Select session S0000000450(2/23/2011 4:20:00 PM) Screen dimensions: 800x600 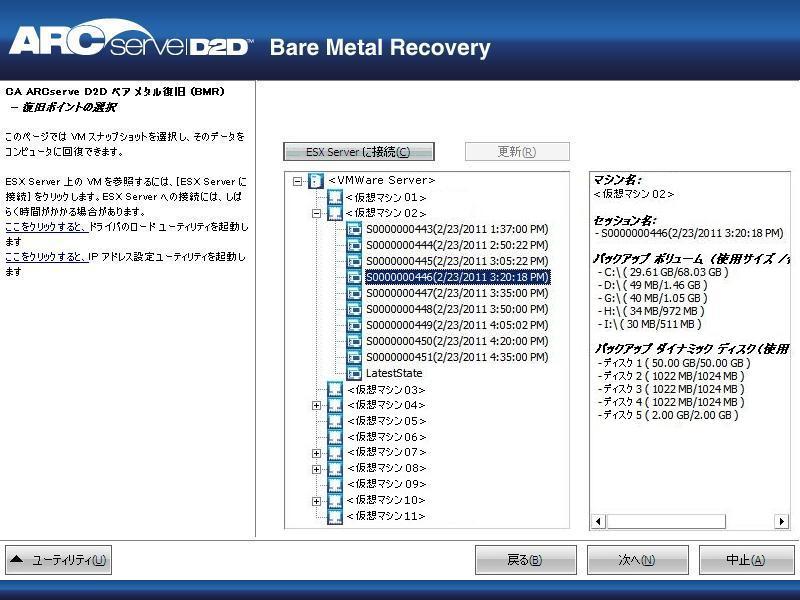pyautogui.click(x=457, y=341)
